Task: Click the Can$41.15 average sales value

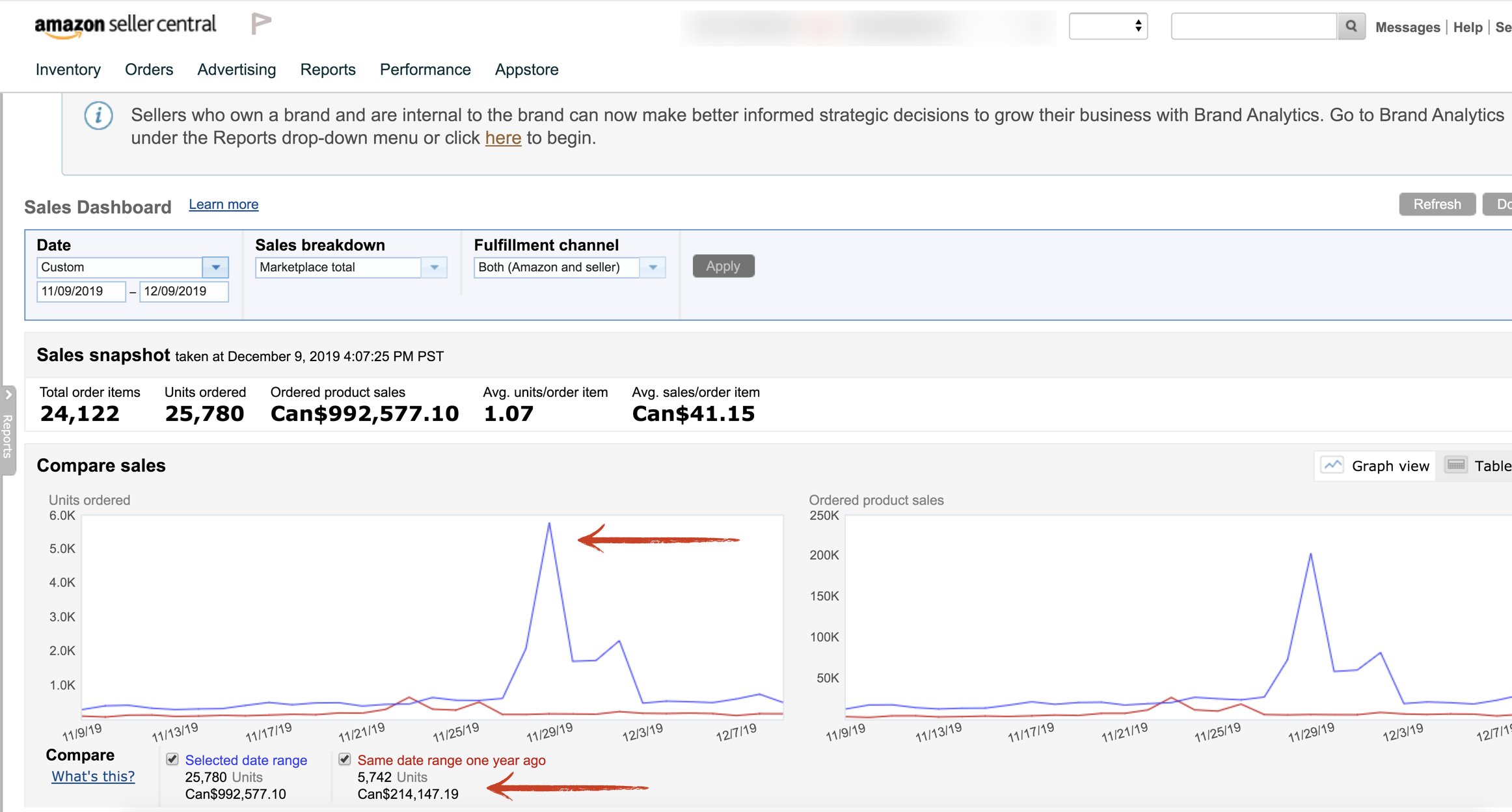Action: click(694, 414)
